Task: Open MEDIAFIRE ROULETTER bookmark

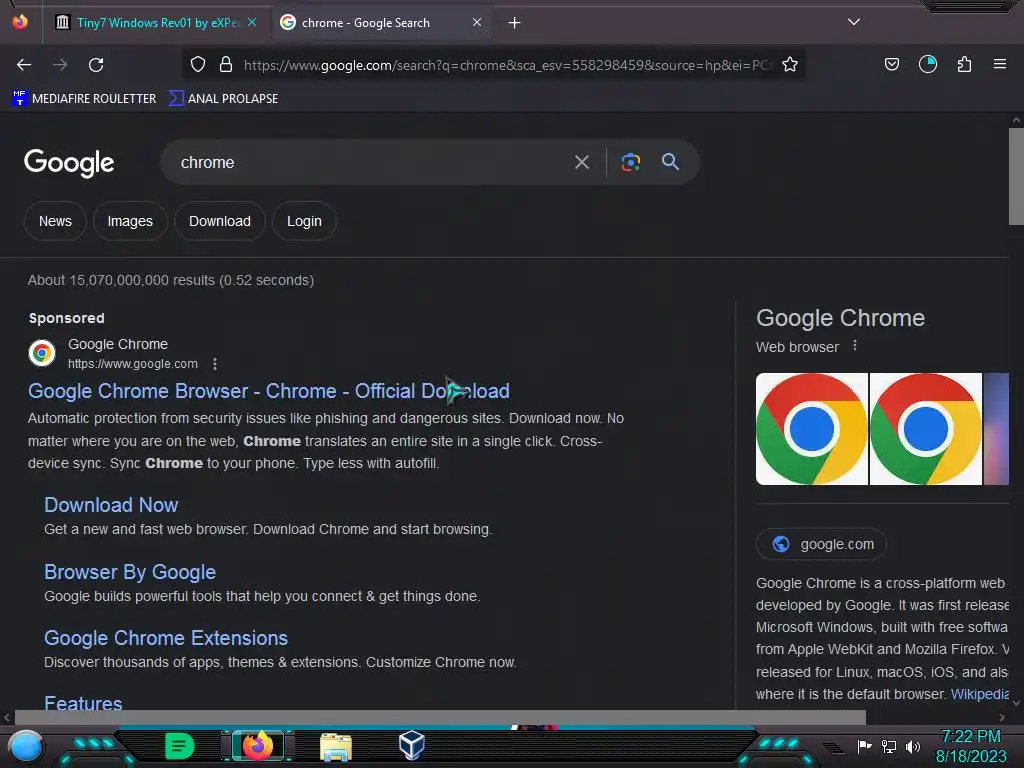Action: point(84,99)
